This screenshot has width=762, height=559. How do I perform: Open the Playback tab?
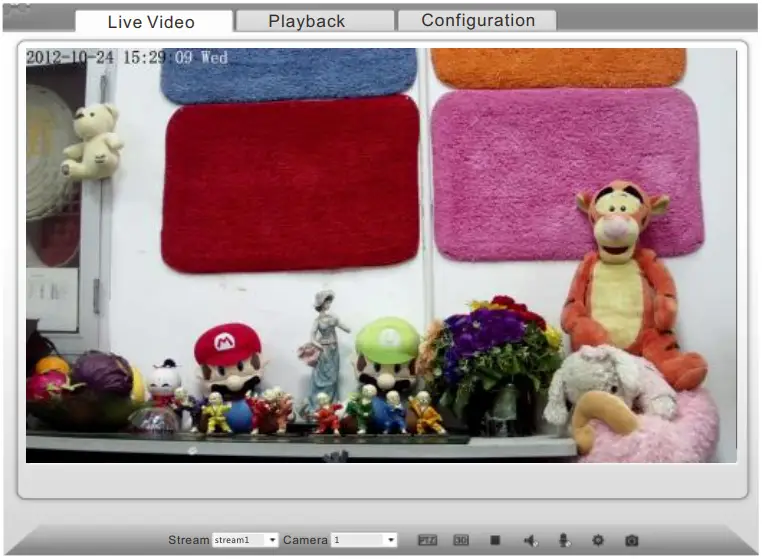(315, 21)
